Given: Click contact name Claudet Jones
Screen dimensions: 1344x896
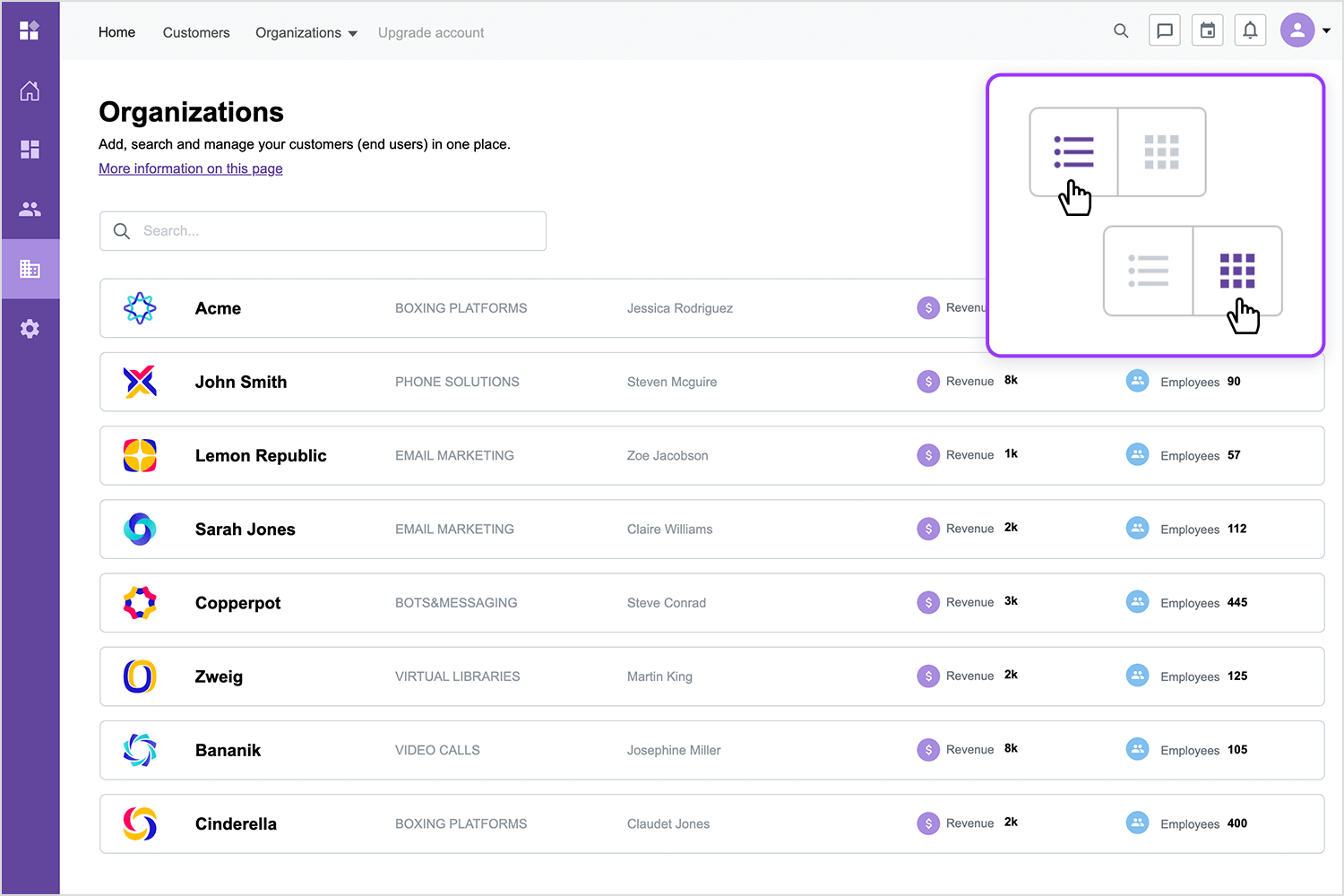Looking at the screenshot, I should pyautogui.click(x=668, y=823).
